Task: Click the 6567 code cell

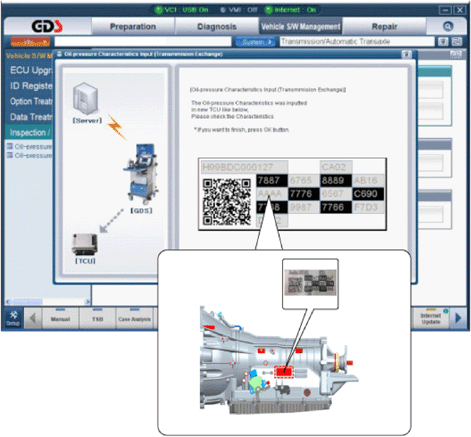Action: 336,194
